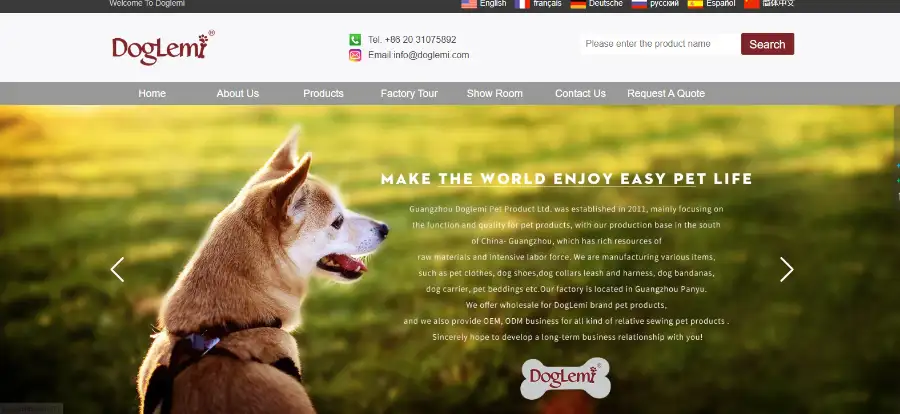Image resolution: width=900 pixels, height=414 pixels.
Task: Open the About Us page
Action: tap(238, 94)
